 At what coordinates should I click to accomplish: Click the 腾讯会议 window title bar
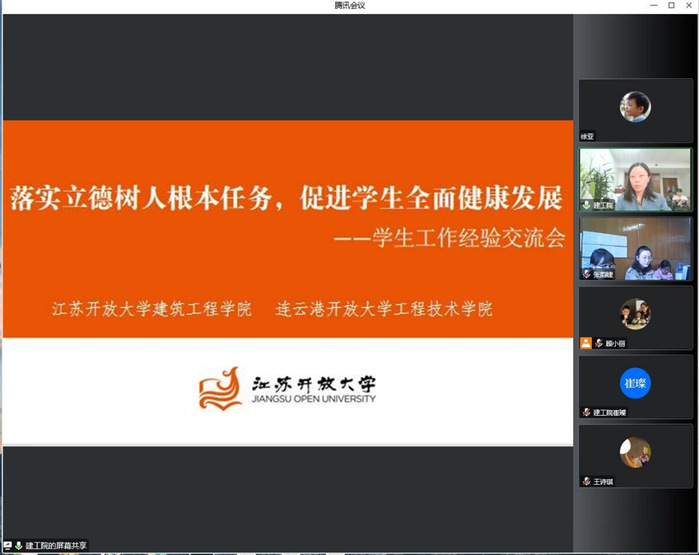coord(349,5)
